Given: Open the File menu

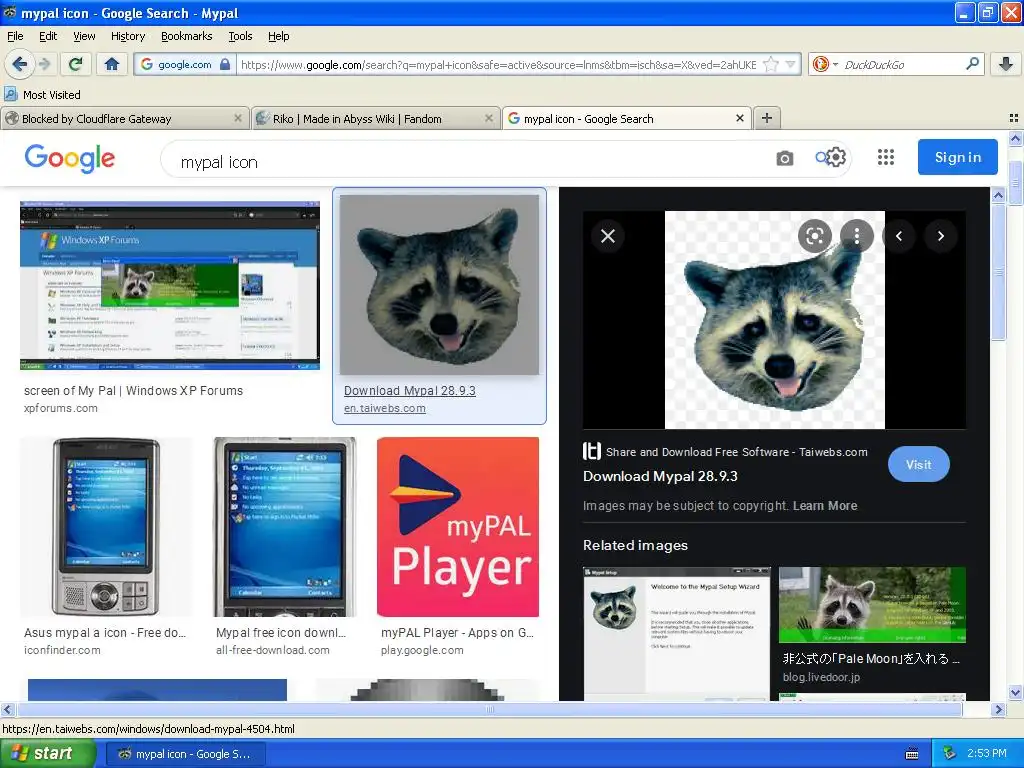Looking at the screenshot, I should 15,36.
